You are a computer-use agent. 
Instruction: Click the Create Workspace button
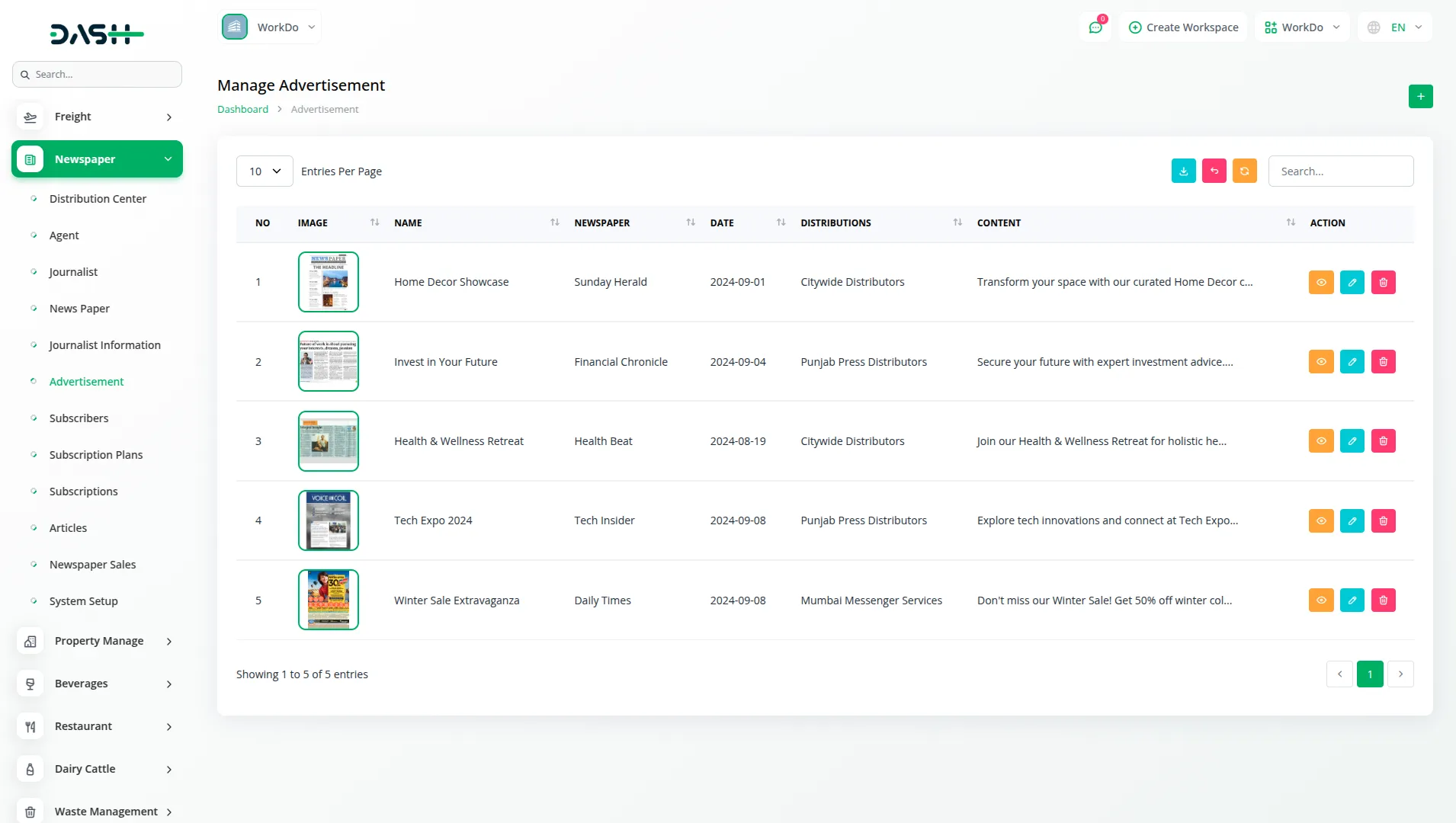[x=1183, y=27]
